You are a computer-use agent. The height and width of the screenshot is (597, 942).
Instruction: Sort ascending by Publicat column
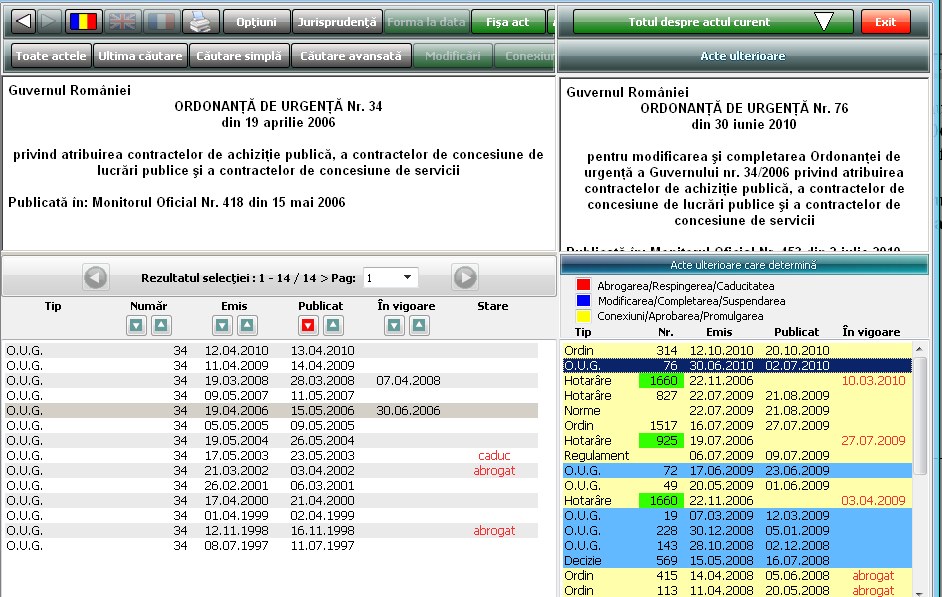coord(333,326)
